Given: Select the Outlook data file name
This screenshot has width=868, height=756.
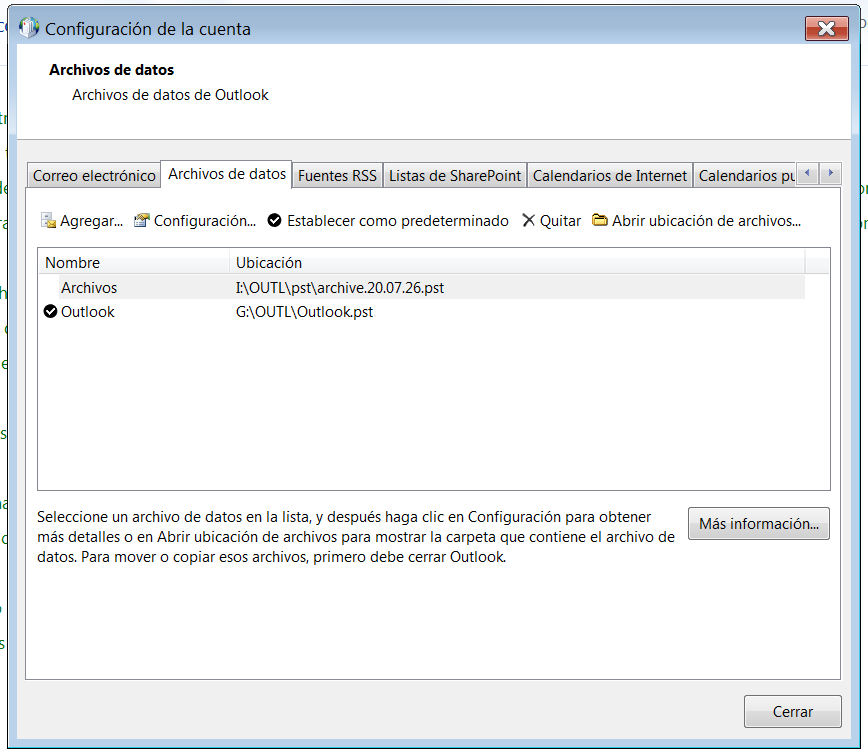Looking at the screenshot, I should 87,312.
